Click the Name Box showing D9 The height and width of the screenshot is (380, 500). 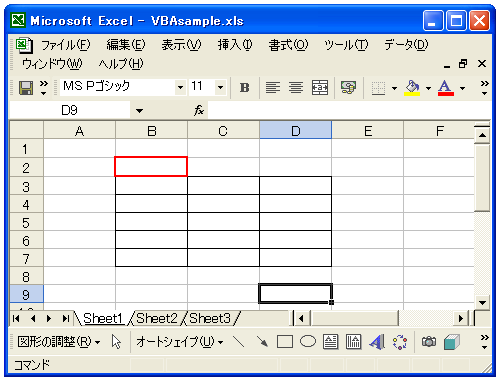[70, 110]
